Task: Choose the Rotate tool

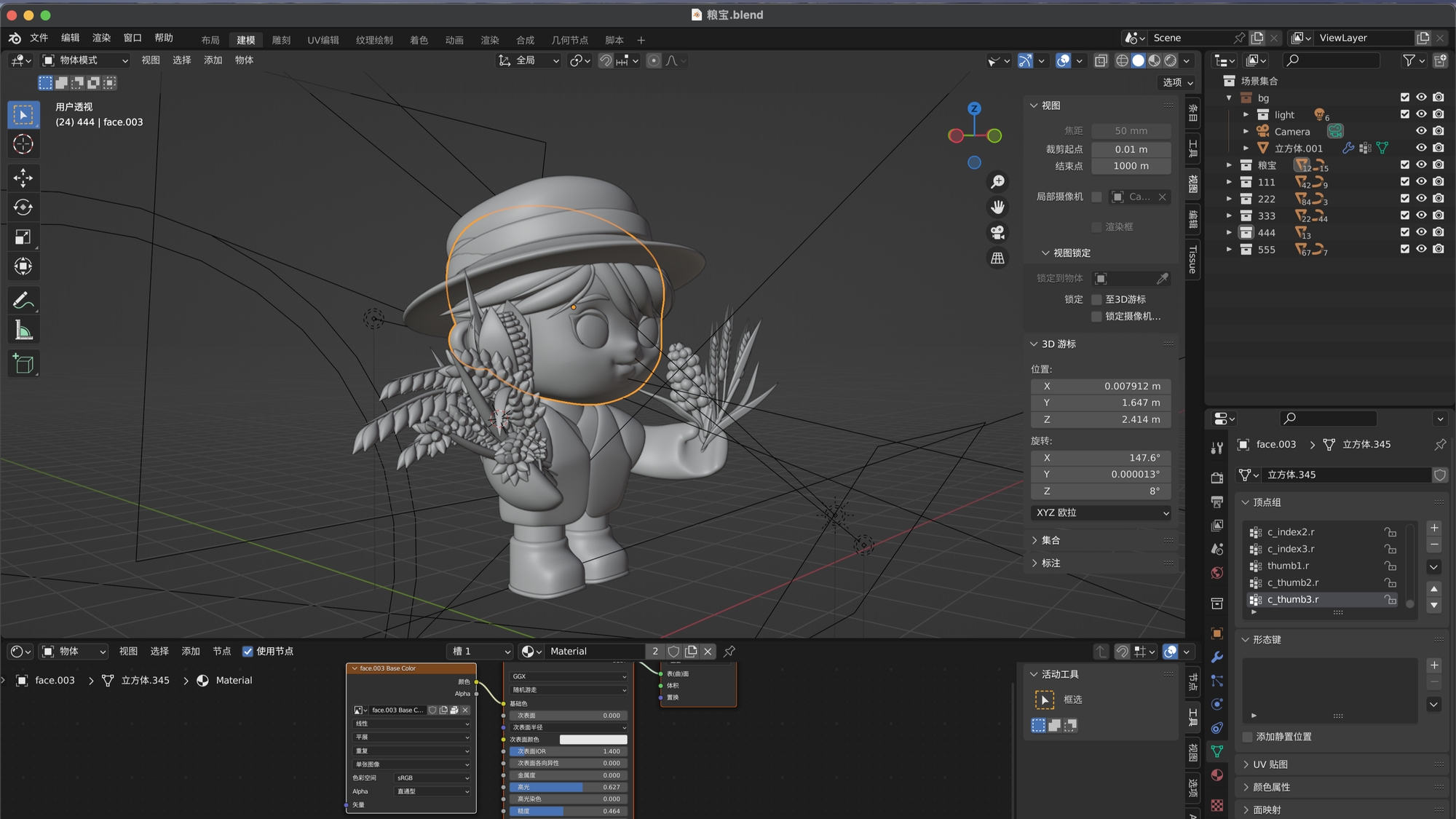Action: click(x=23, y=207)
